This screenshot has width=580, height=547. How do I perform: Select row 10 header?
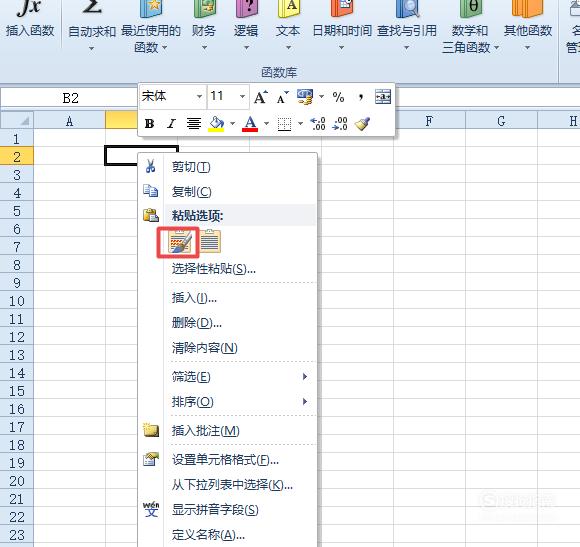[x=17, y=301]
